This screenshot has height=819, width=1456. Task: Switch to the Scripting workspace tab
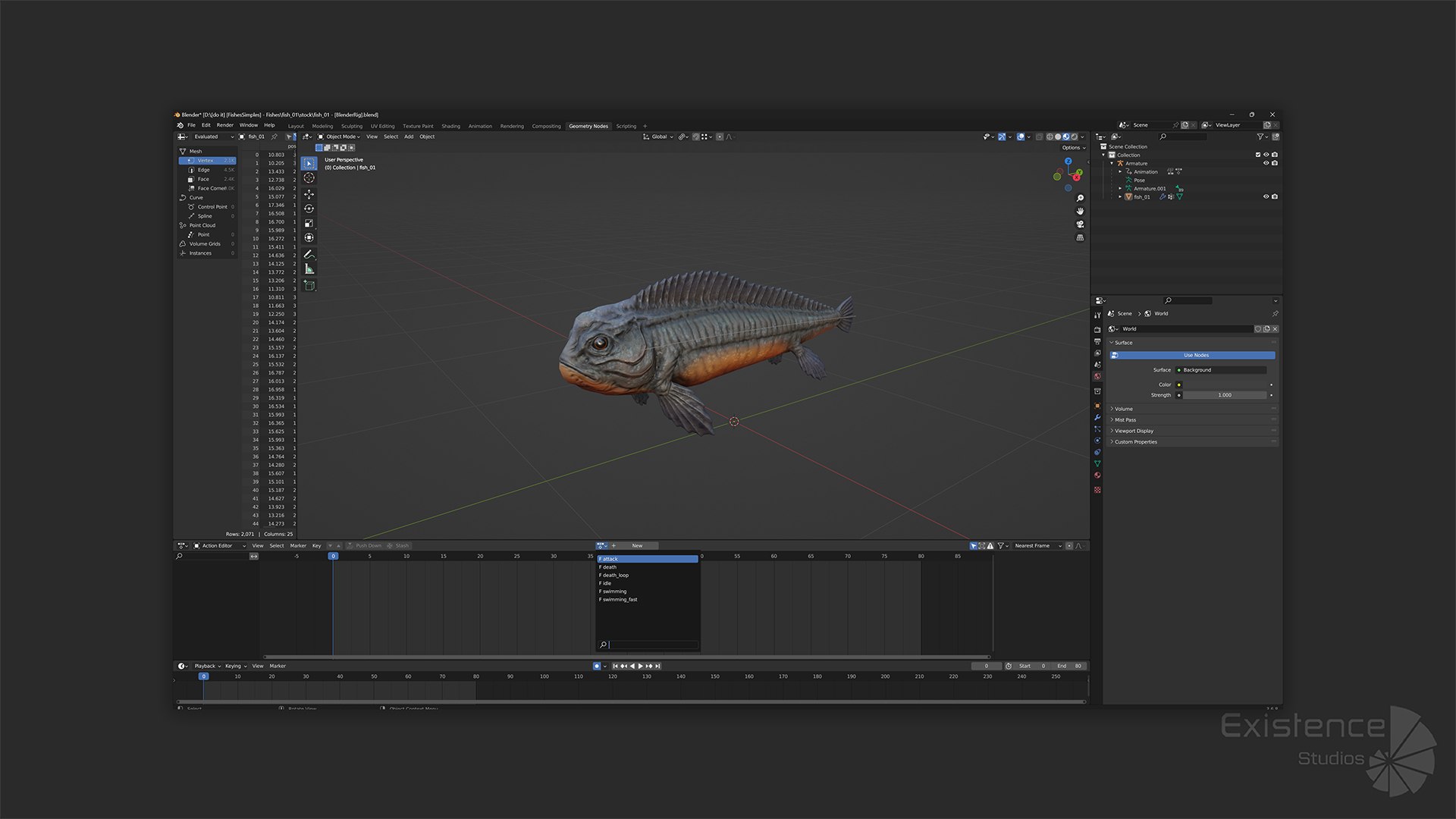point(626,127)
